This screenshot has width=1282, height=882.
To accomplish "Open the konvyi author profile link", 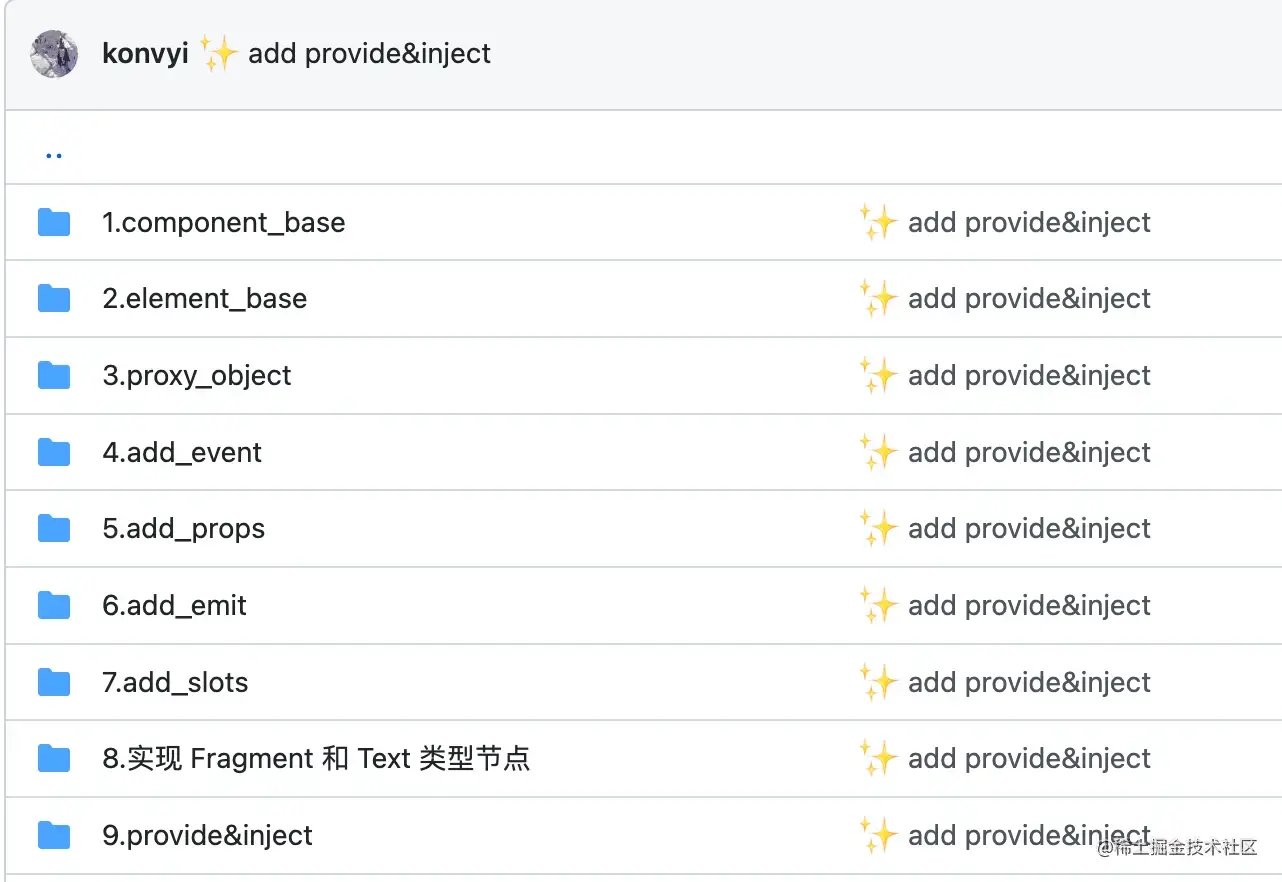I will pos(145,54).
